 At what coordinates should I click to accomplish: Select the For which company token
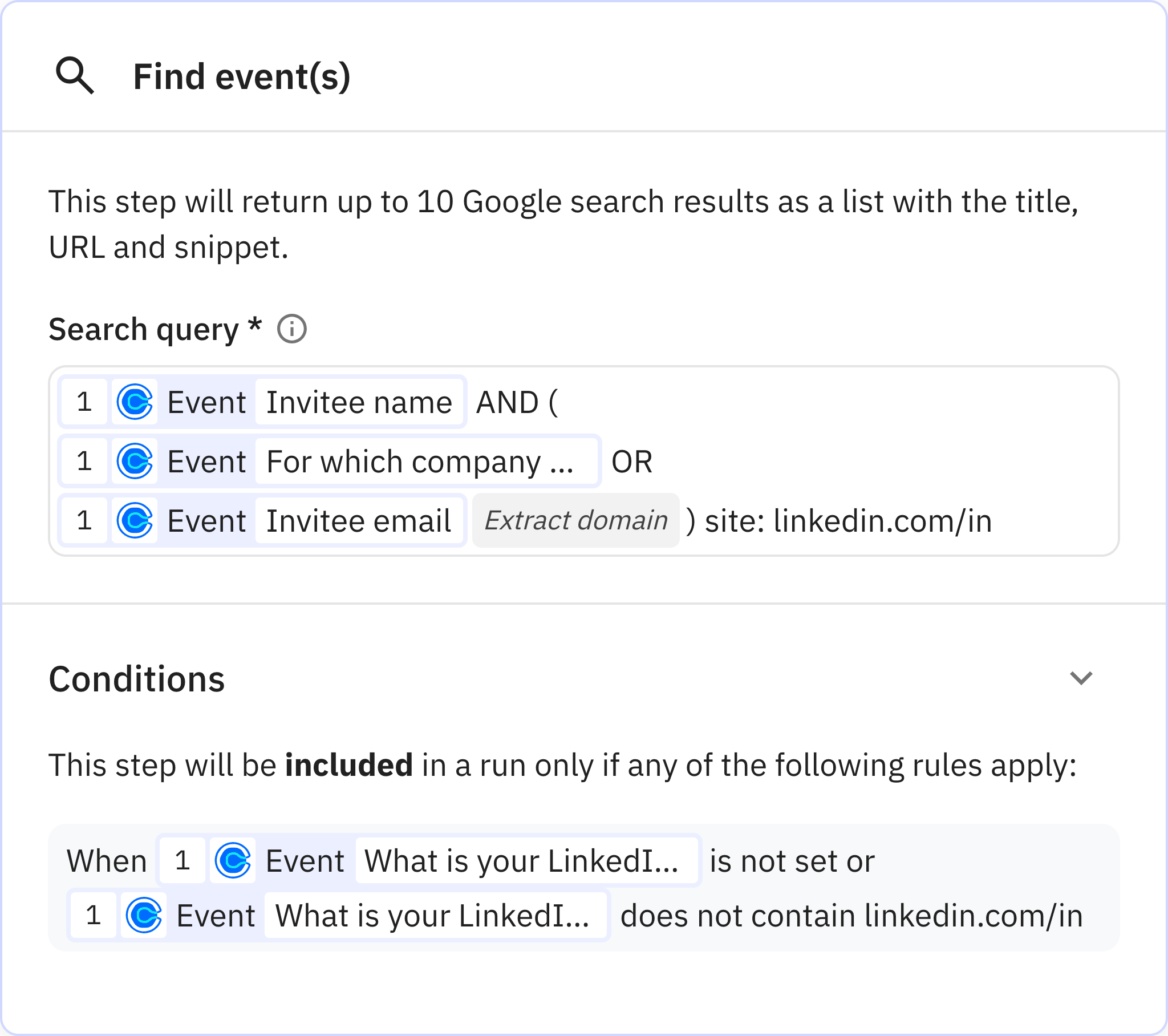(427, 462)
